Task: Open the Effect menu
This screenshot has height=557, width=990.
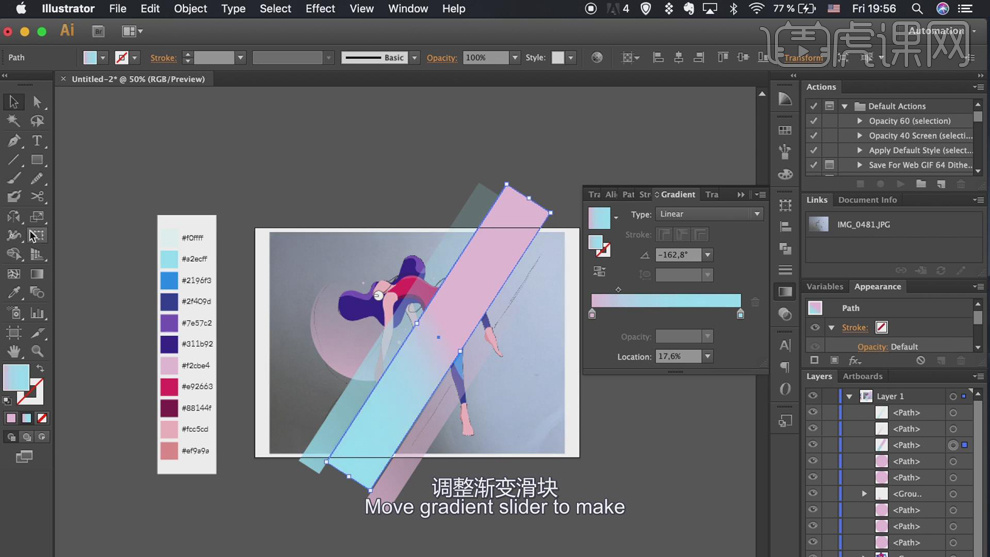Action: (320, 9)
